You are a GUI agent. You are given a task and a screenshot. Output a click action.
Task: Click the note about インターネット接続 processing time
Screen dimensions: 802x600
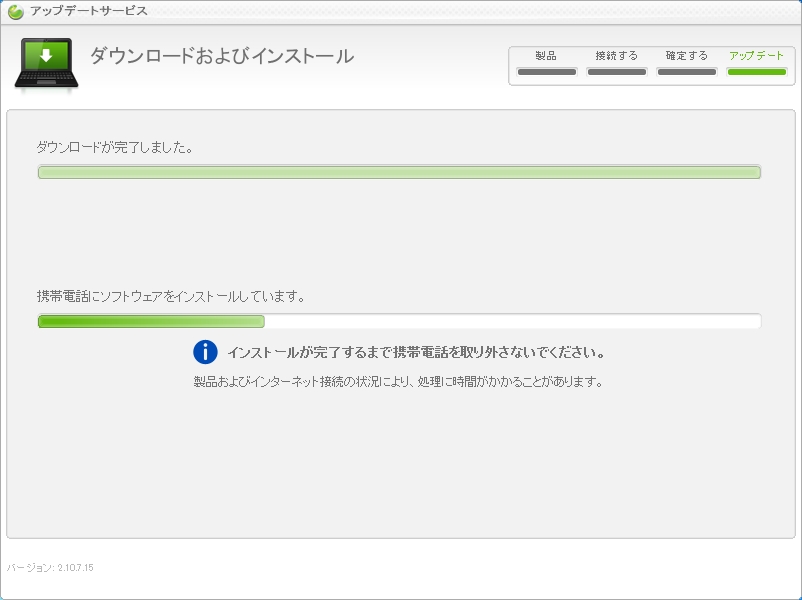pyautogui.click(x=398, y=381)
